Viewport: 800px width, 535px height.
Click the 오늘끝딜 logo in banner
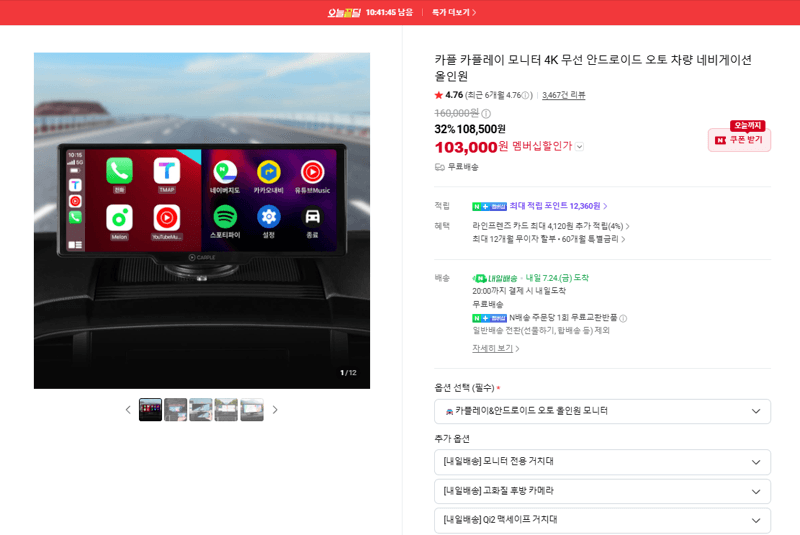pyautogui.click(x=344, y=12)
